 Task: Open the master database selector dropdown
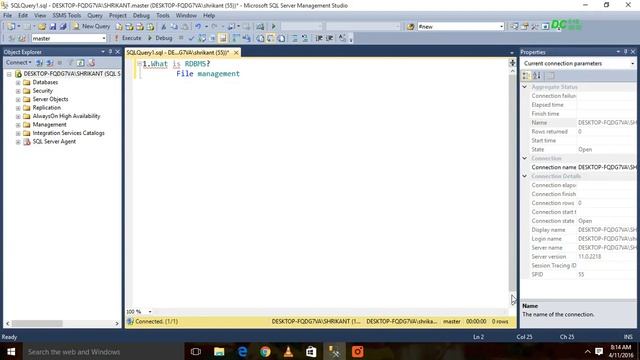(x=104, y=38)
